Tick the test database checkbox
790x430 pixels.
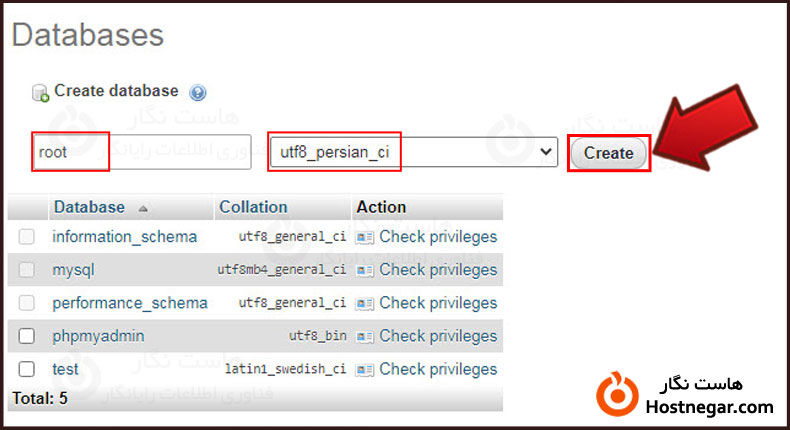(27, 369)
